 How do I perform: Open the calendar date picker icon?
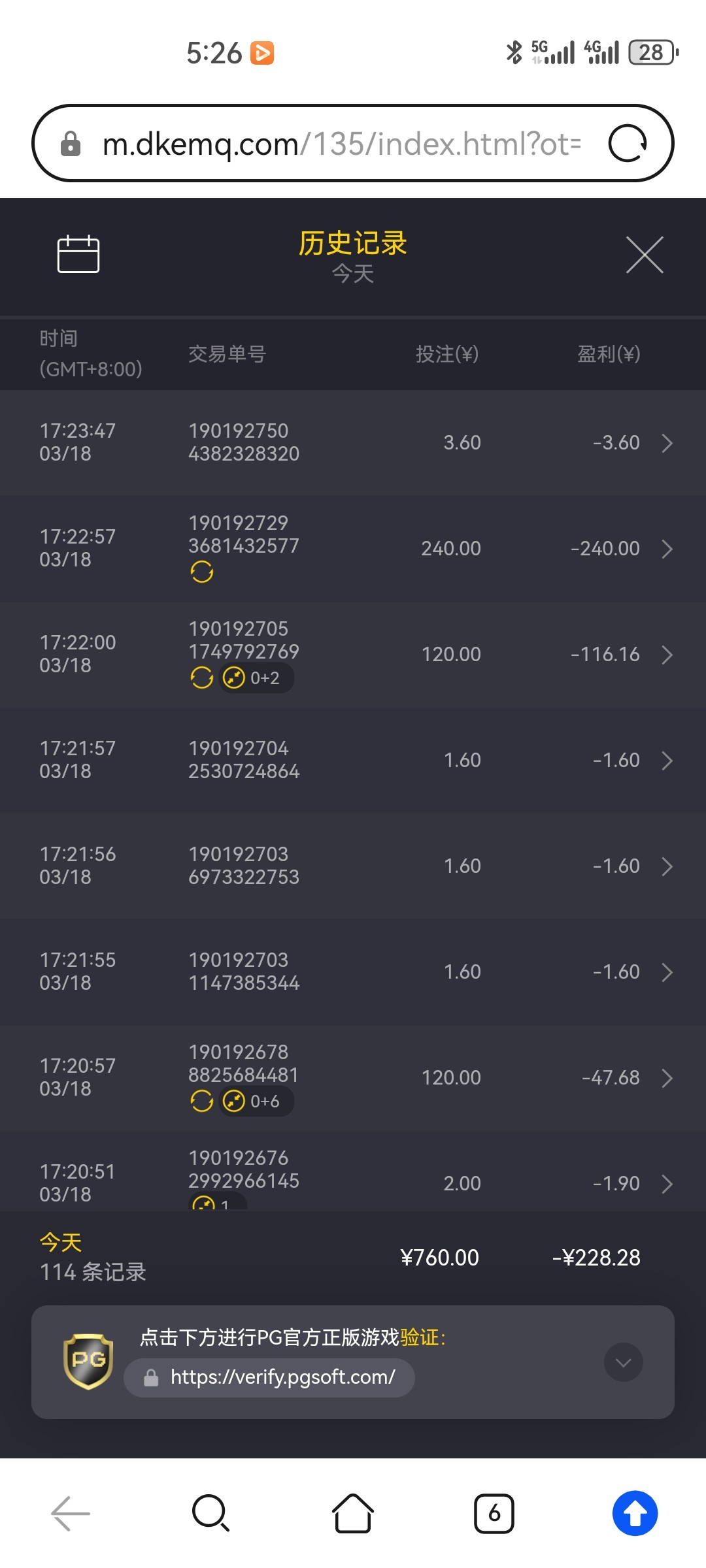pos(78,254)
